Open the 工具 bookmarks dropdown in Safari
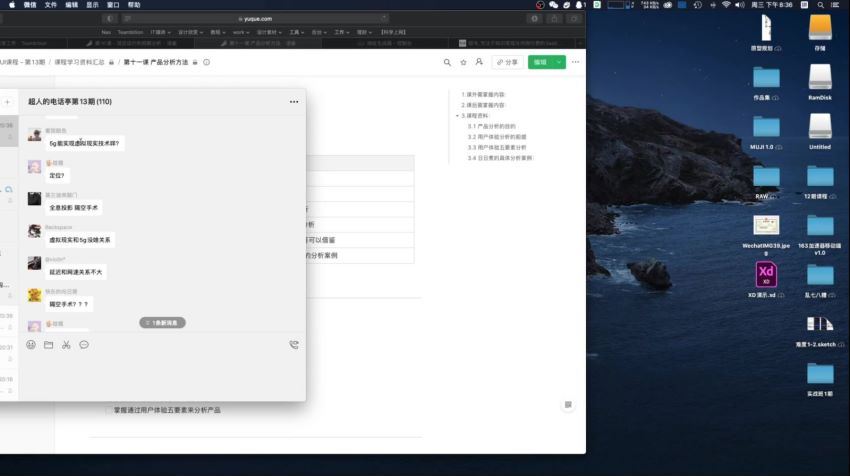Image resolution: width=850 pixels, height=476 pixels. (297, 33)
